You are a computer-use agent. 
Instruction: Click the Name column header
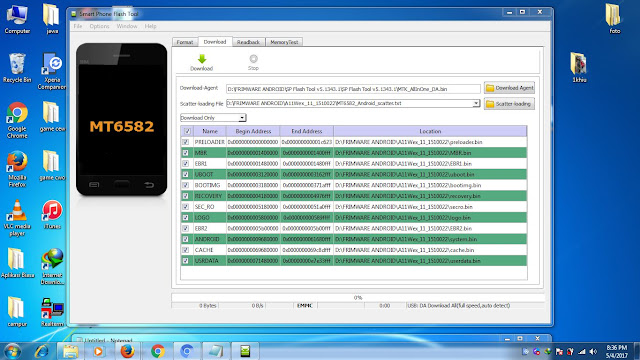(210, 131)
